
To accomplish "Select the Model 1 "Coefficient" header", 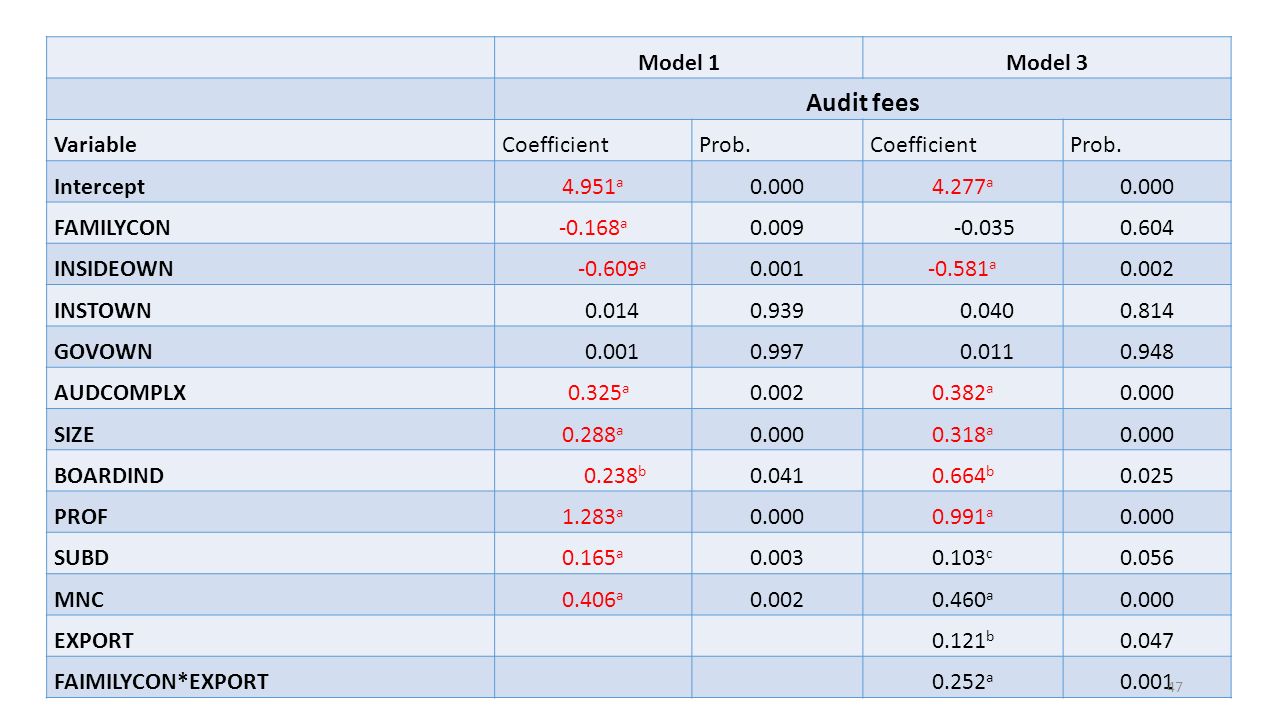I will pyautogui.click(x=555, y=145).
